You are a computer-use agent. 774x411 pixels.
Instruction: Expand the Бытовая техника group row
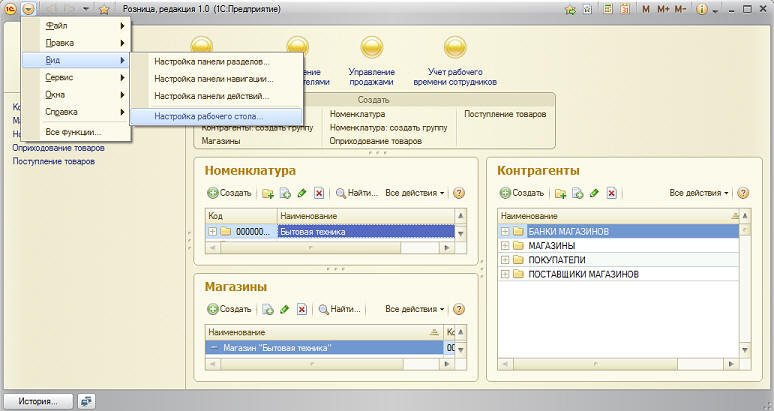pos(212,231)
